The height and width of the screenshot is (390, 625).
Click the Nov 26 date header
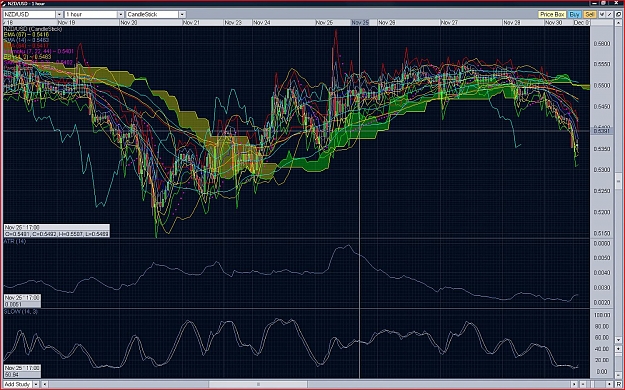(x=387, y=23)
